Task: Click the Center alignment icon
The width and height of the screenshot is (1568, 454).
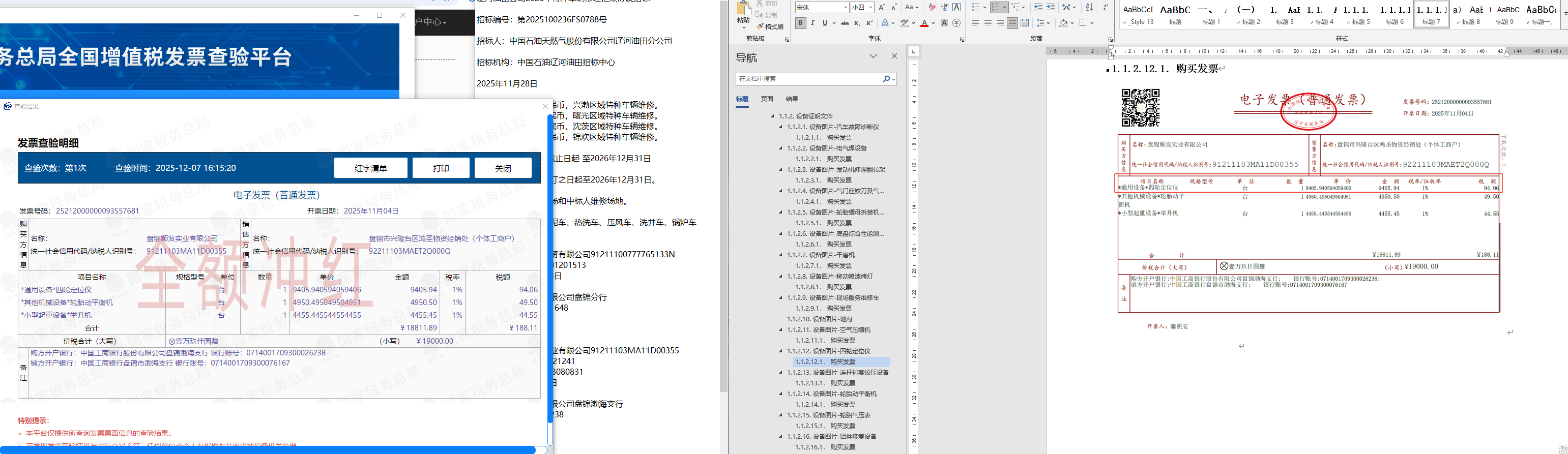Action: point(988,23)
